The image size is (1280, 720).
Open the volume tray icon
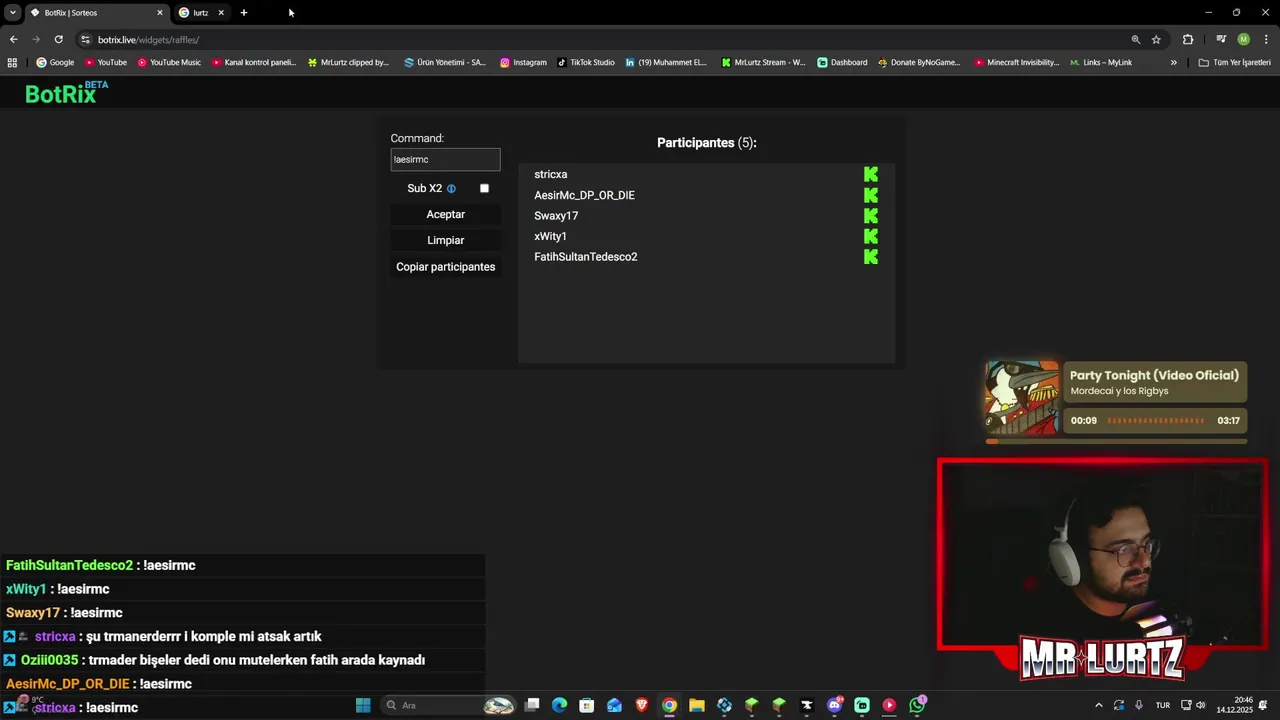coord(1201,705)
